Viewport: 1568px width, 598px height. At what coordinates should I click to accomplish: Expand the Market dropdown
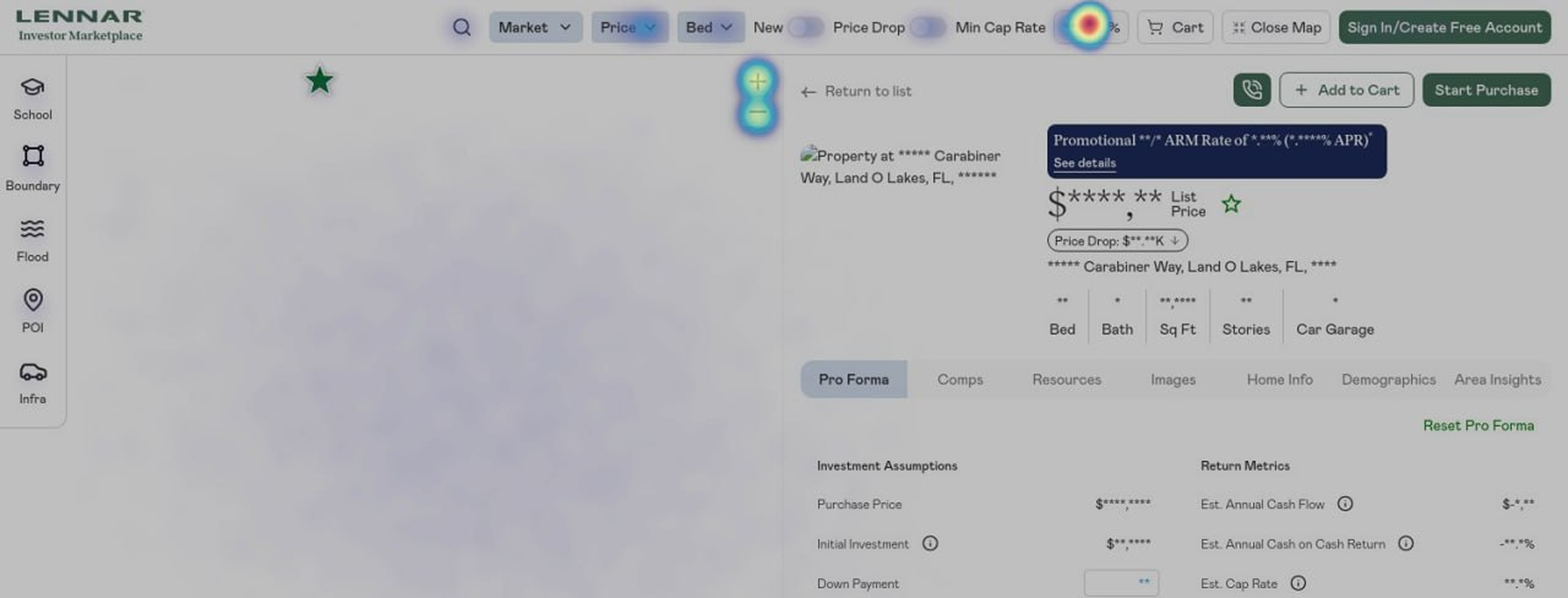(535, 27)
